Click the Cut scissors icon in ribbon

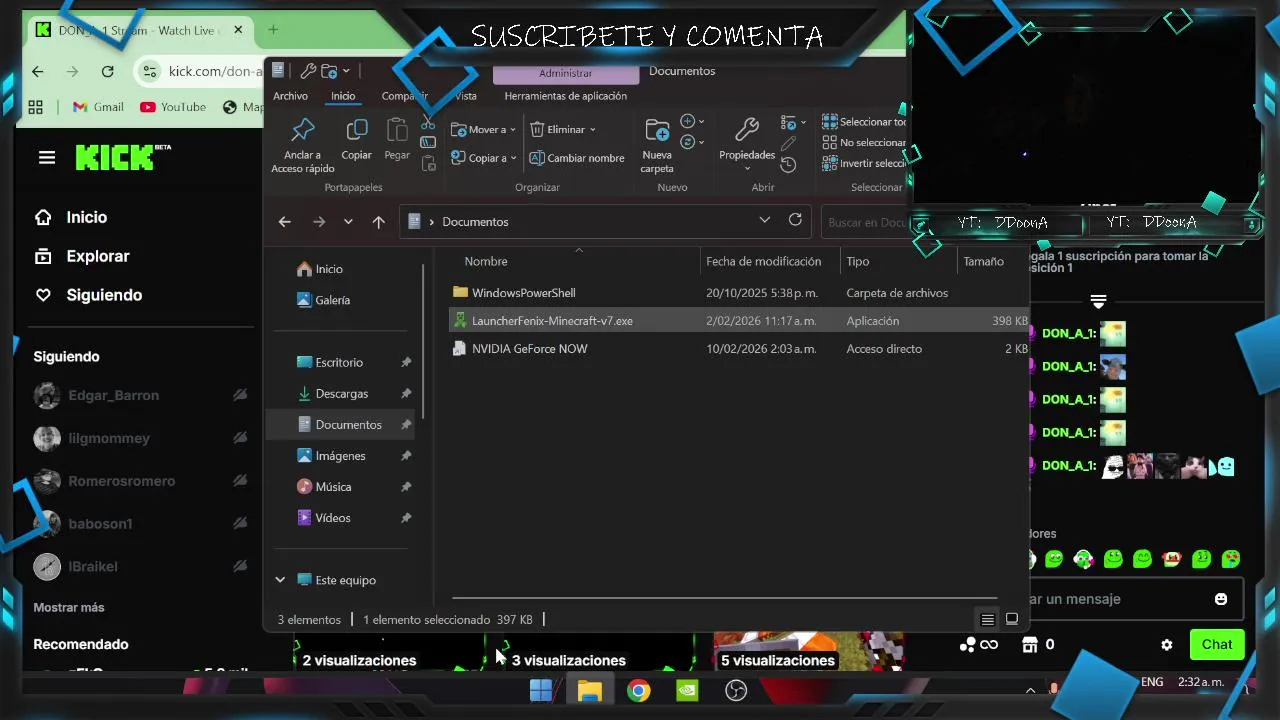click(428, 122)
